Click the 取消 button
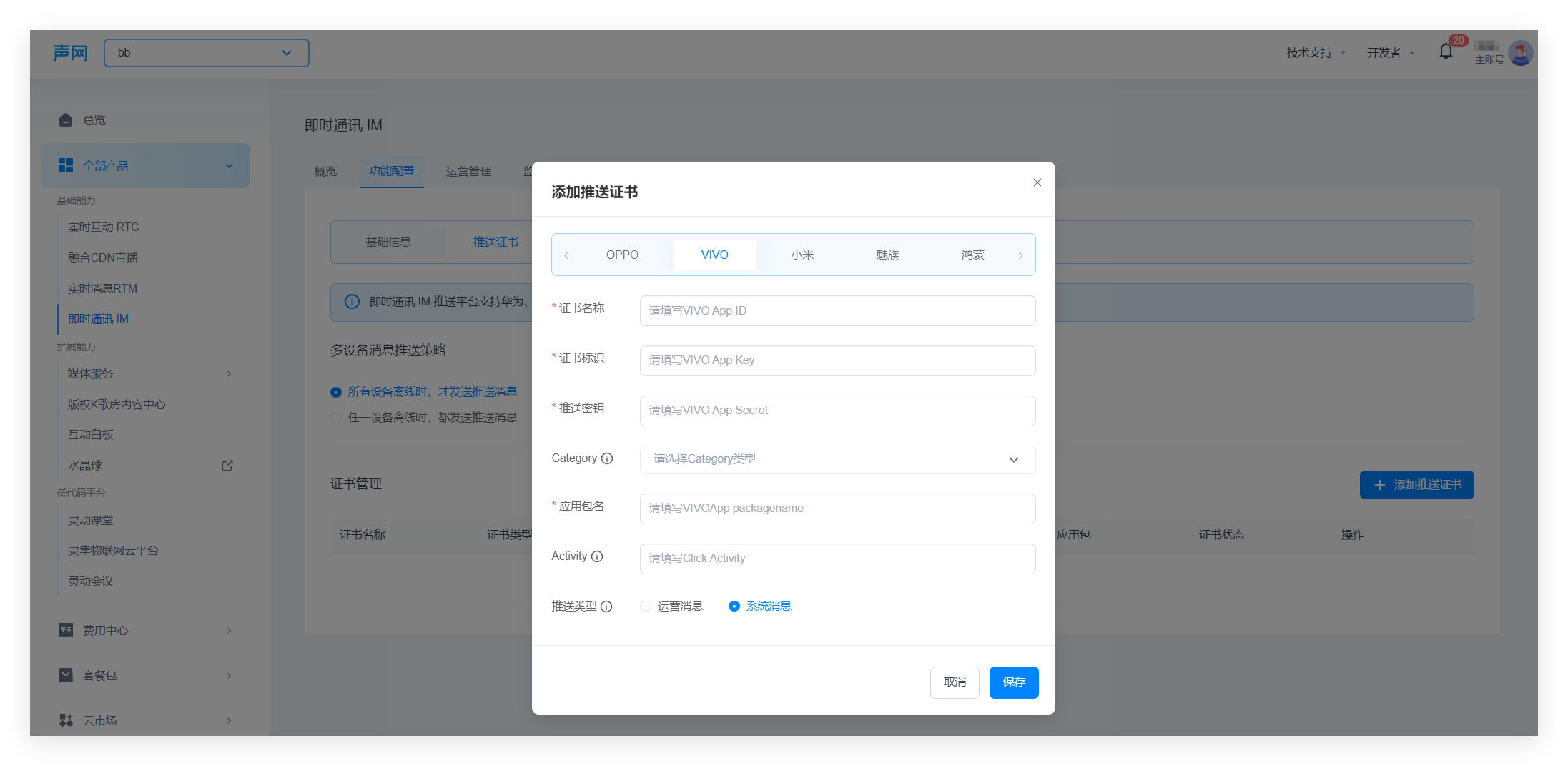Image resolution: width=1568 pixels, height=766 pixels. (x=955, y=682)
